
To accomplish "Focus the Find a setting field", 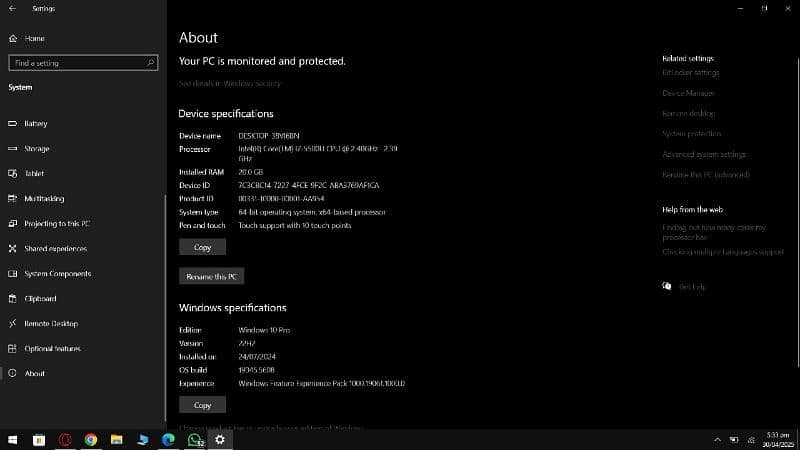I will (83, 63).
